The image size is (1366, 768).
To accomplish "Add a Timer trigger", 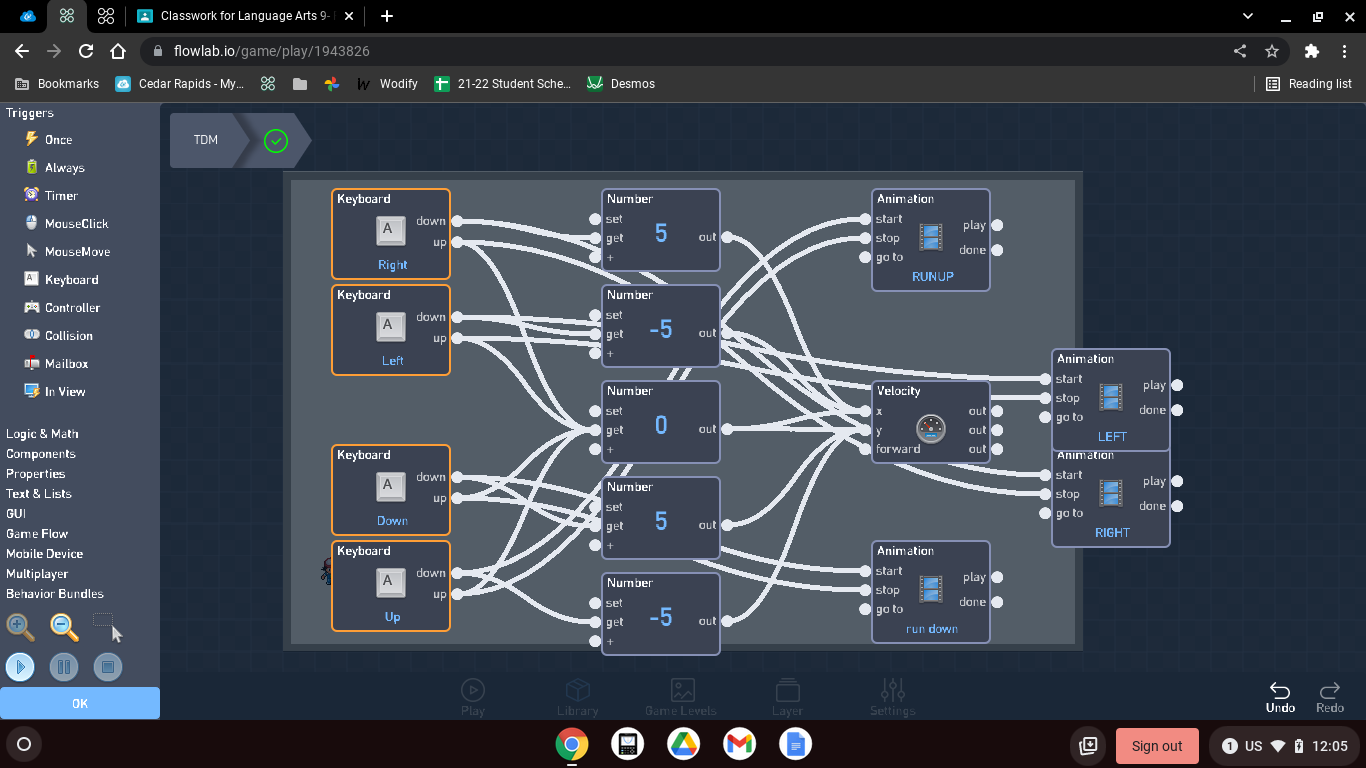I will 50,196.
